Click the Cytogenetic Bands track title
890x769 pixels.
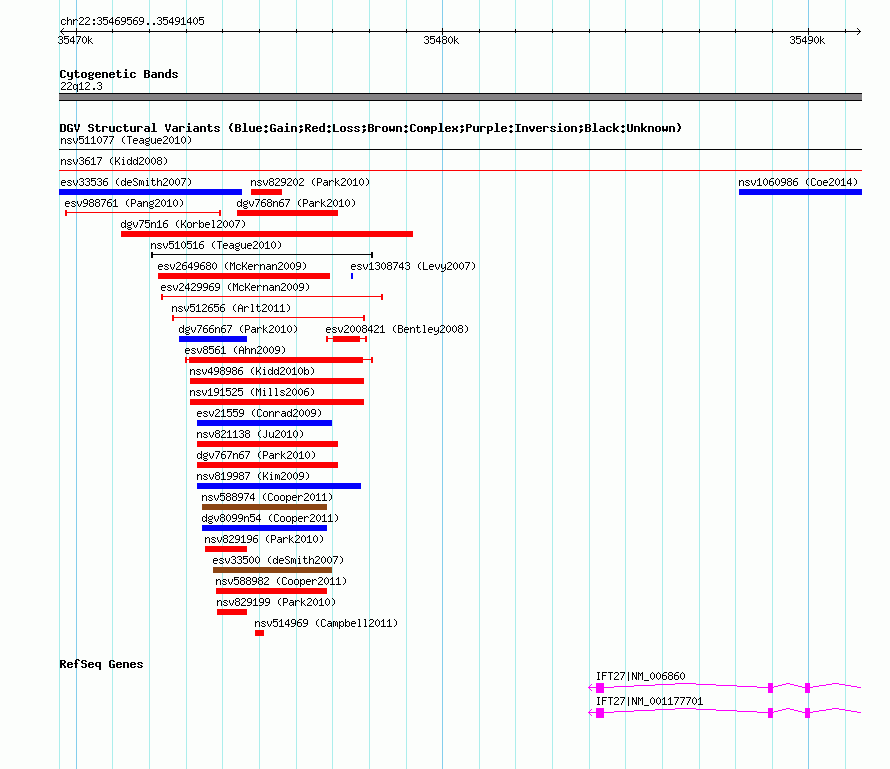click(x=119, y=74)
